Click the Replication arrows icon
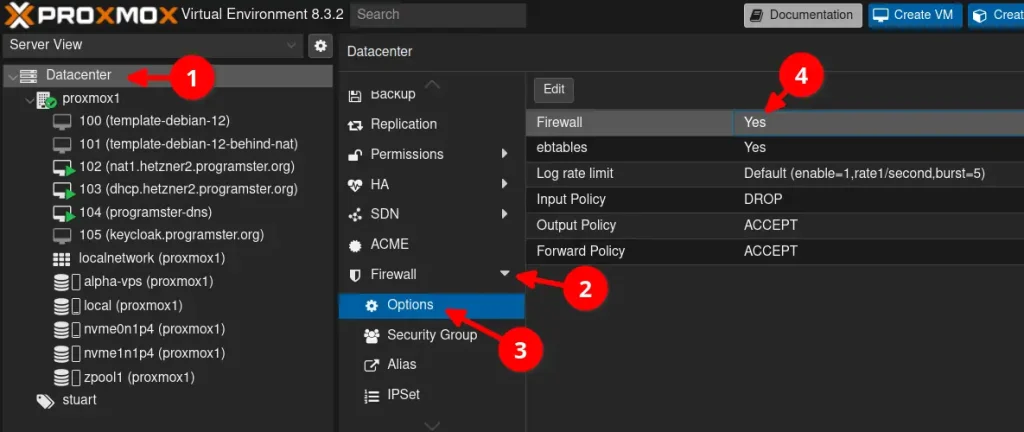This screenshot has width=1024, height=432. [x=355, y=125]
